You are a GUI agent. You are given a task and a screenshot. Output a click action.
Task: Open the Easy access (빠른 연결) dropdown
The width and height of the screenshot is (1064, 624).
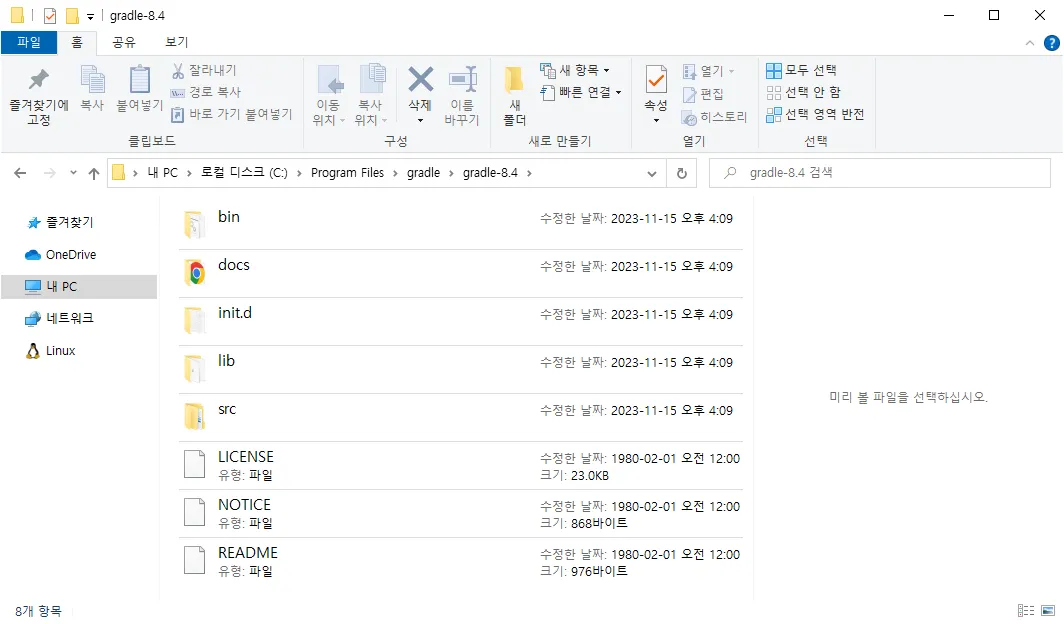(581, 92)
